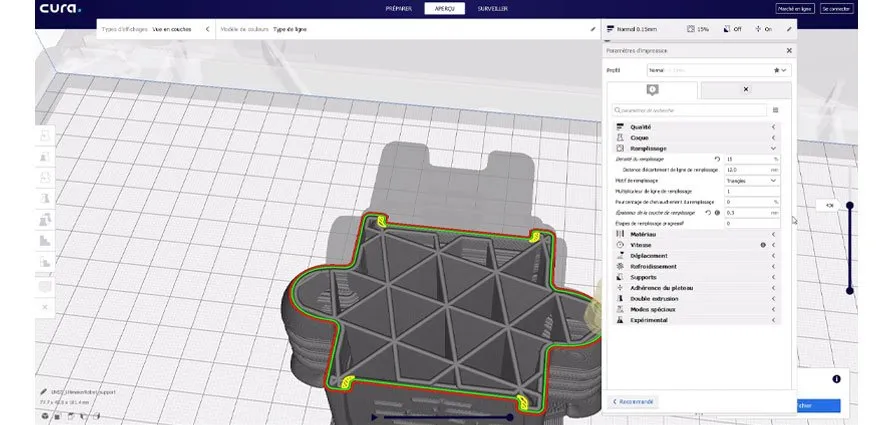This screenshot has width=893, height=425.
Task: Click the Étapes de remplissage progressif field
Action: tap(752, 223)
